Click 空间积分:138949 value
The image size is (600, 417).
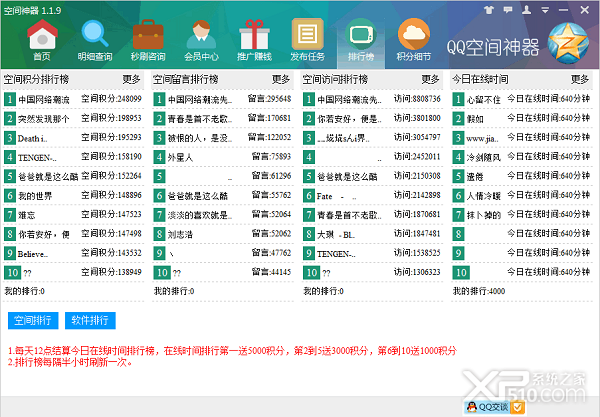111,272
